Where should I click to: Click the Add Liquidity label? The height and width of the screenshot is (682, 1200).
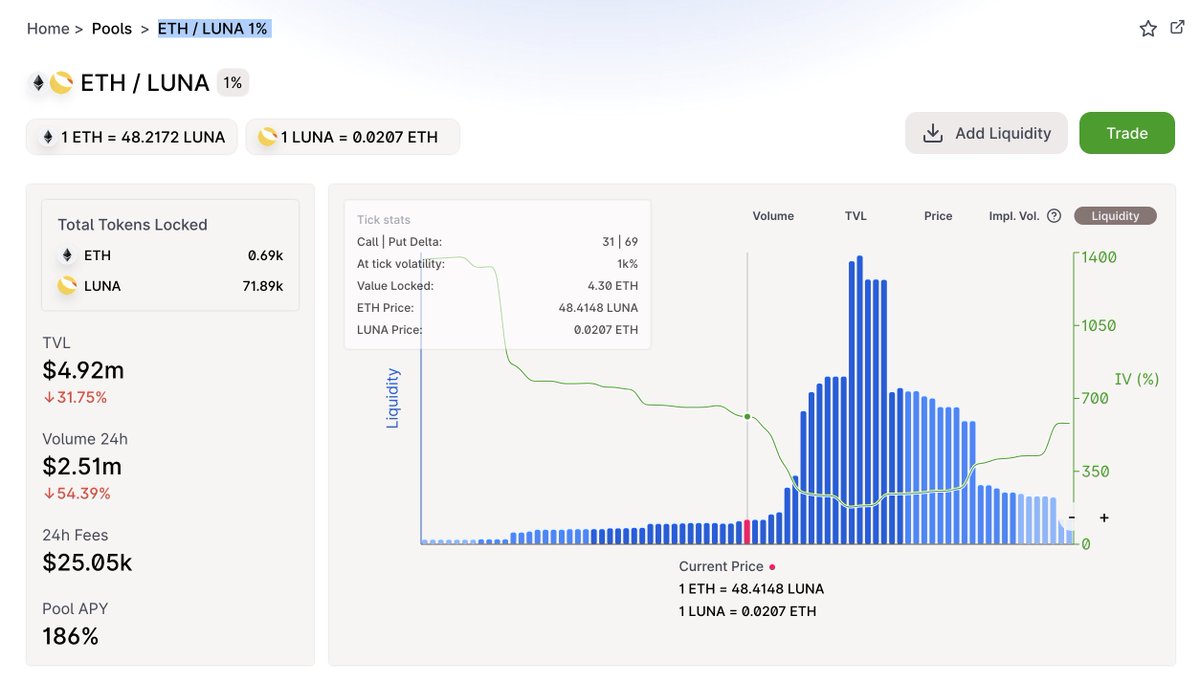(1003, 133)
